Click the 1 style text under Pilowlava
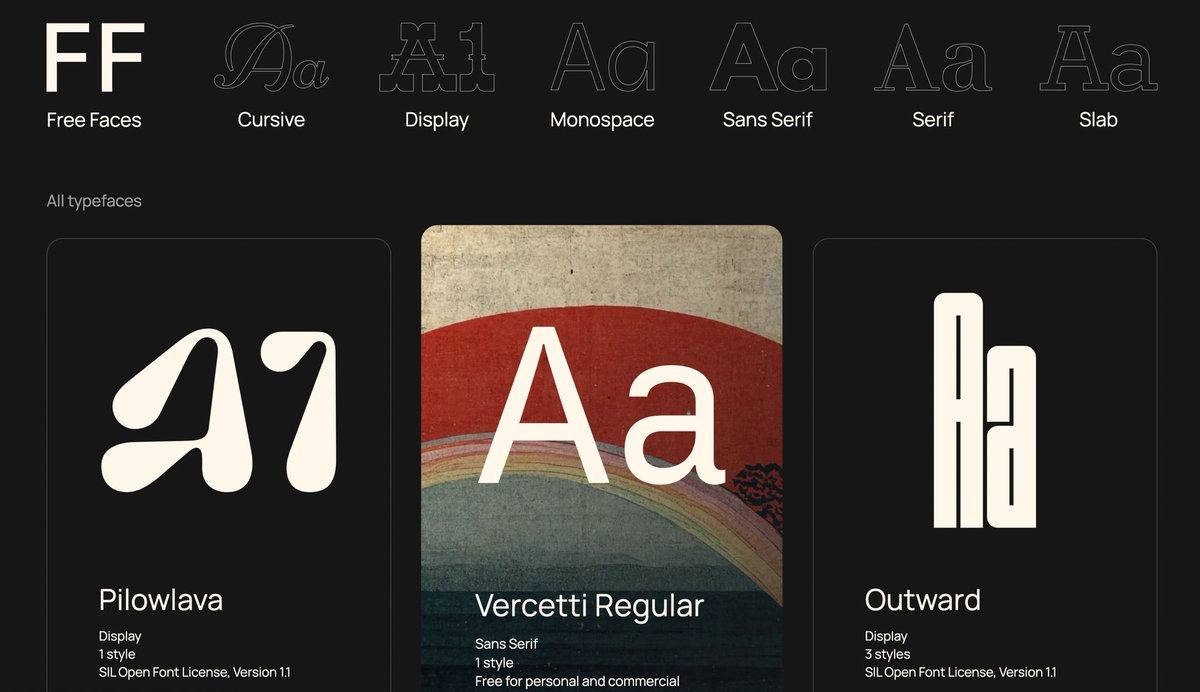 click(117, 654)
